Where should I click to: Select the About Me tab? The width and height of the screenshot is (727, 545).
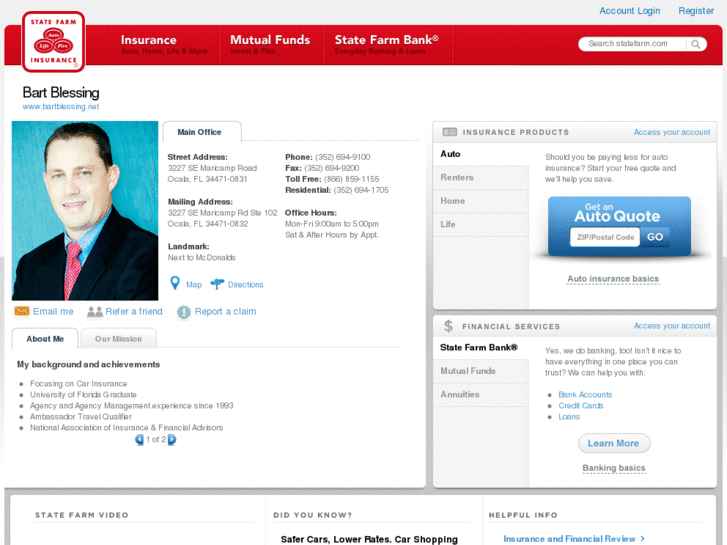(45, 339)
